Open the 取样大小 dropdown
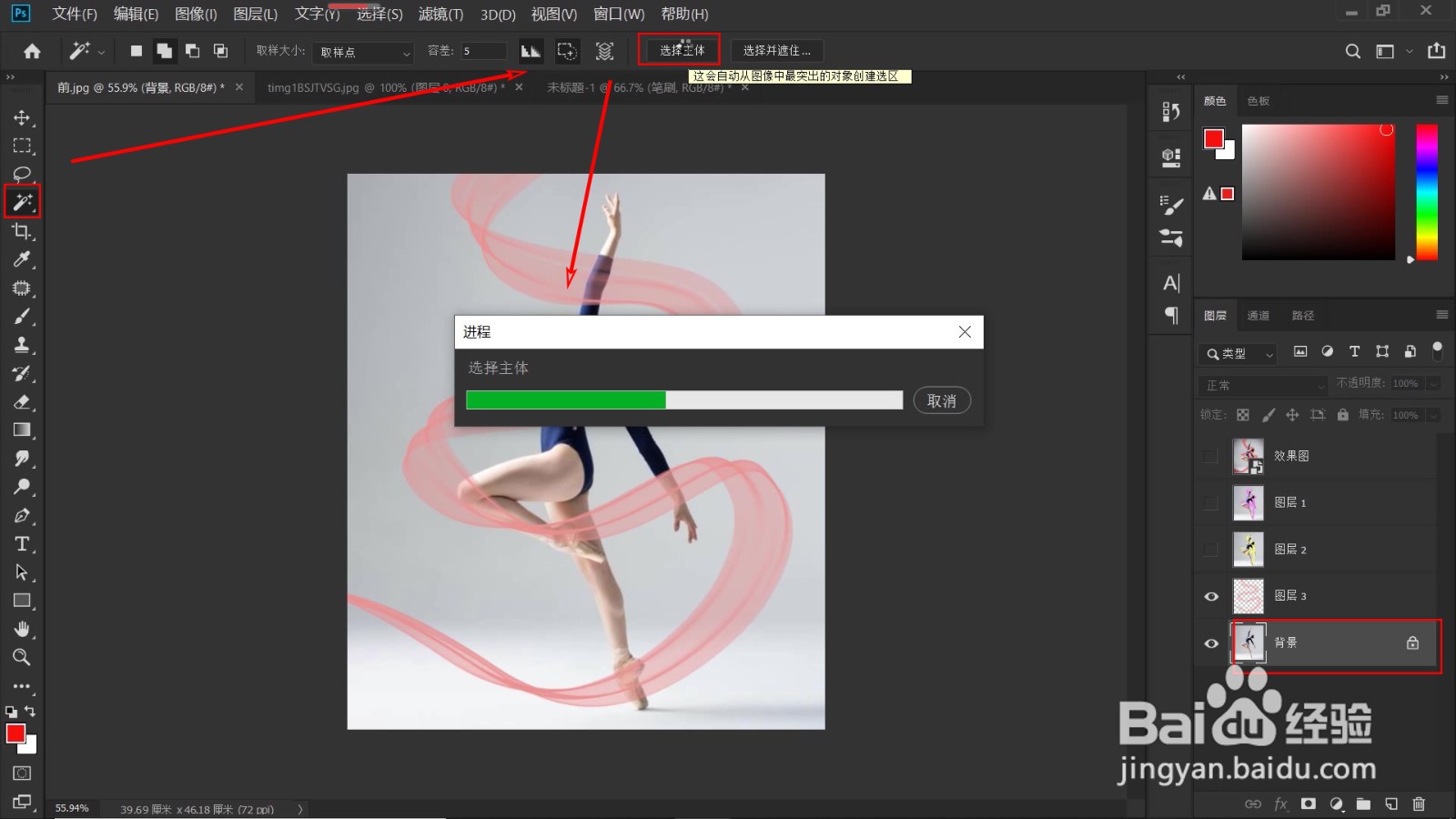 pos(363,52)
